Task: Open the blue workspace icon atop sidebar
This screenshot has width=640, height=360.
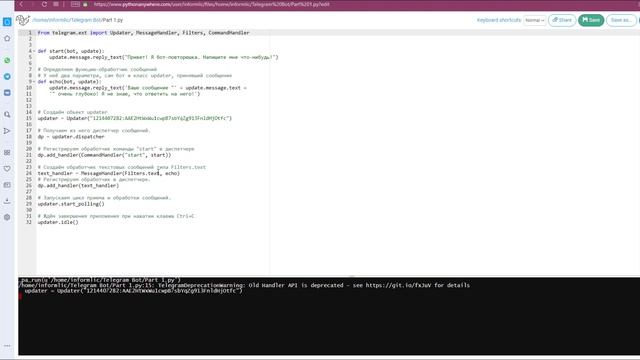Action: tap(7, 22)
